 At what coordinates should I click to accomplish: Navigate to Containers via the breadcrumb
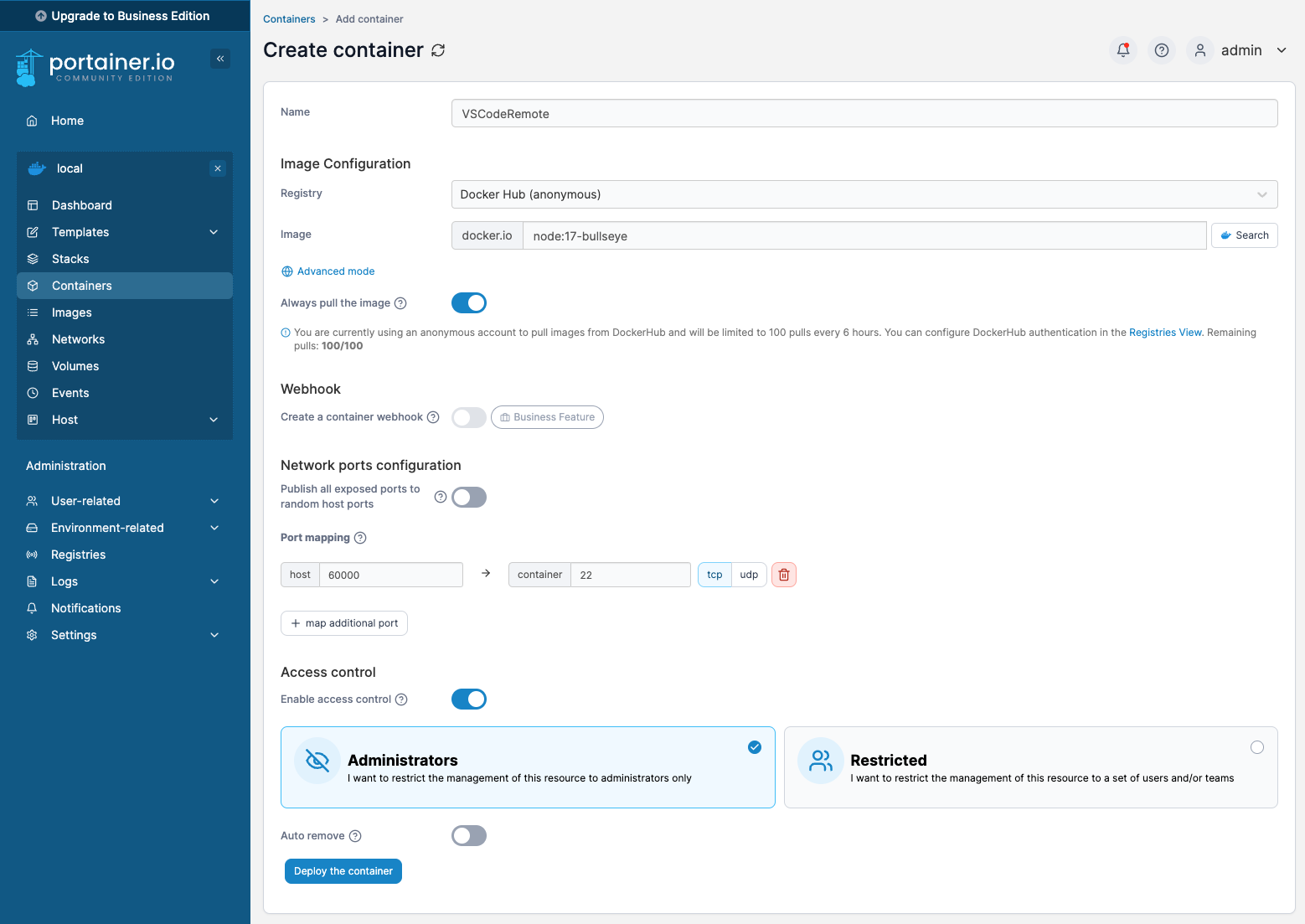pyautogui.click(x=289, y=18)
